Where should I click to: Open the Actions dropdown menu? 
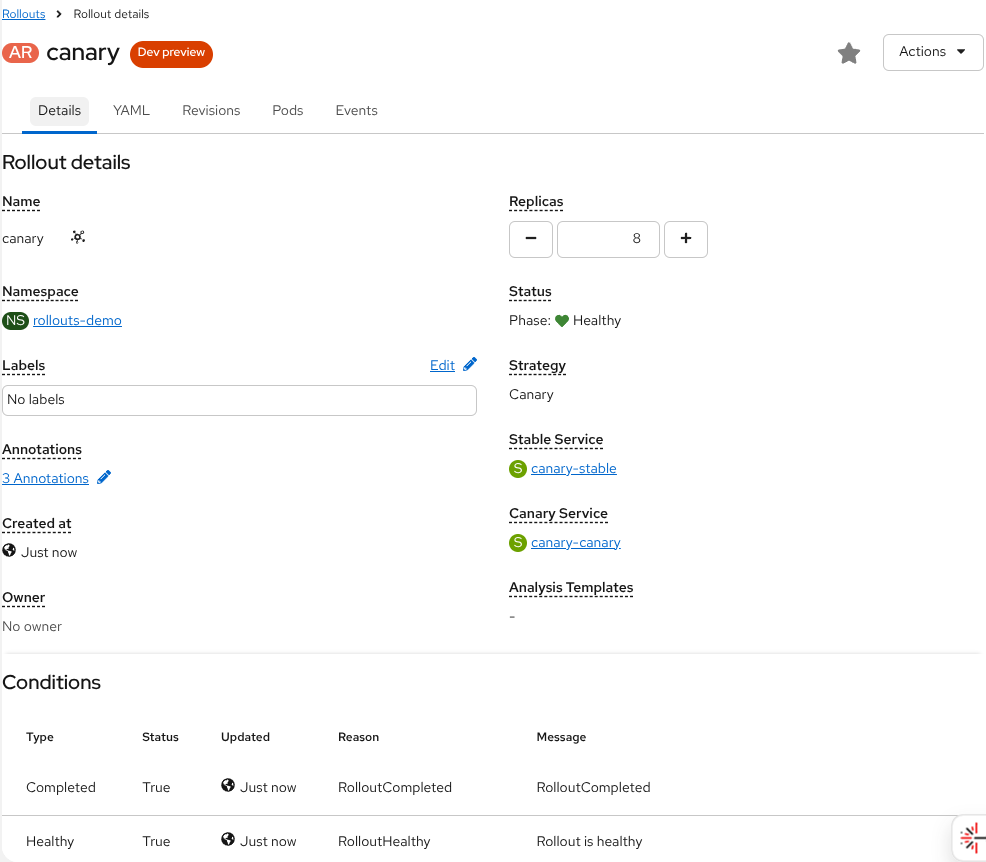[932, 52]
